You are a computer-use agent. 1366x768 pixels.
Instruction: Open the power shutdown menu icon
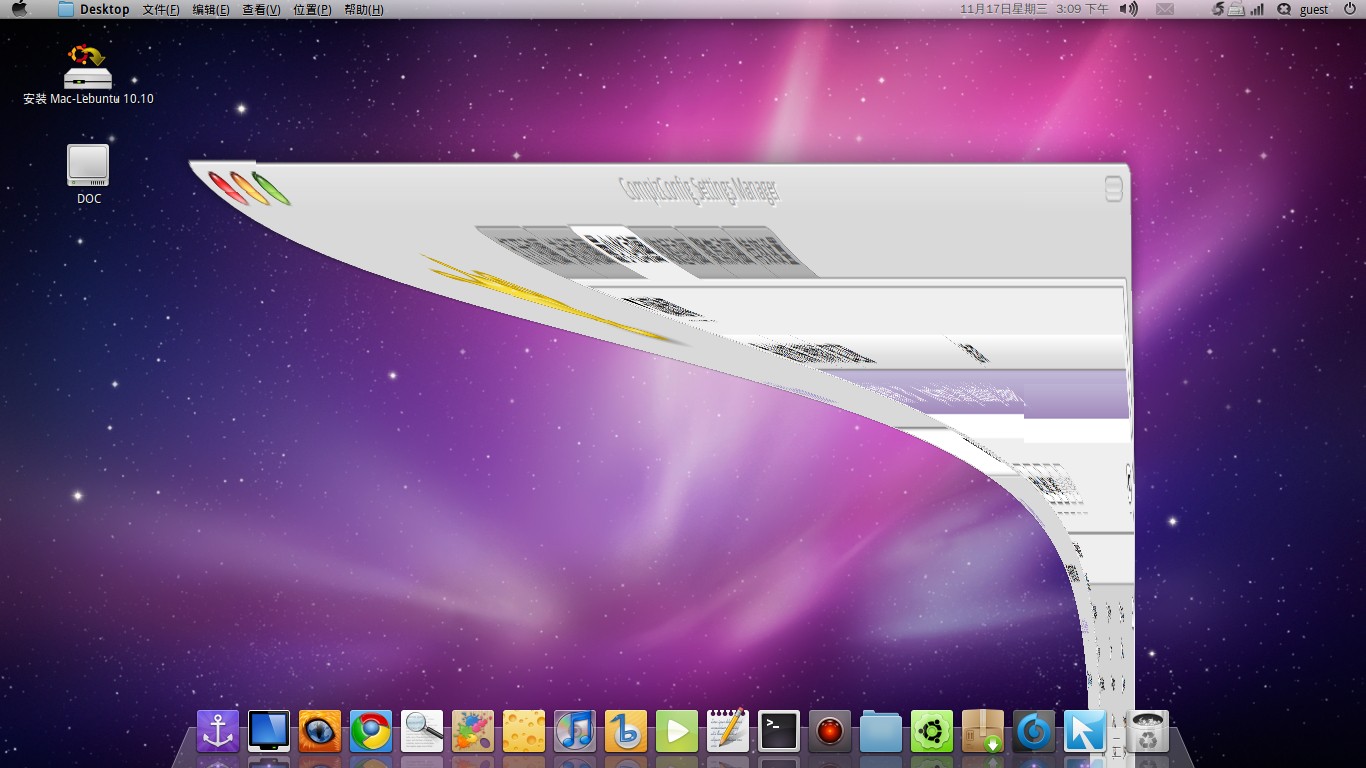[x=1350, y=9]
